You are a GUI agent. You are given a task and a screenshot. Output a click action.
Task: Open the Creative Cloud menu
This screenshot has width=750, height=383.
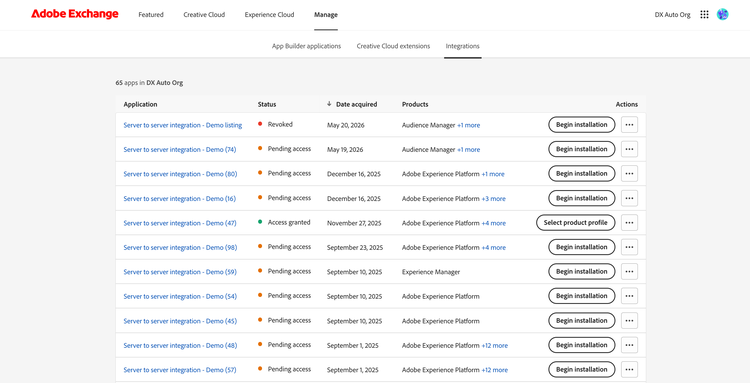pos(204,15)
